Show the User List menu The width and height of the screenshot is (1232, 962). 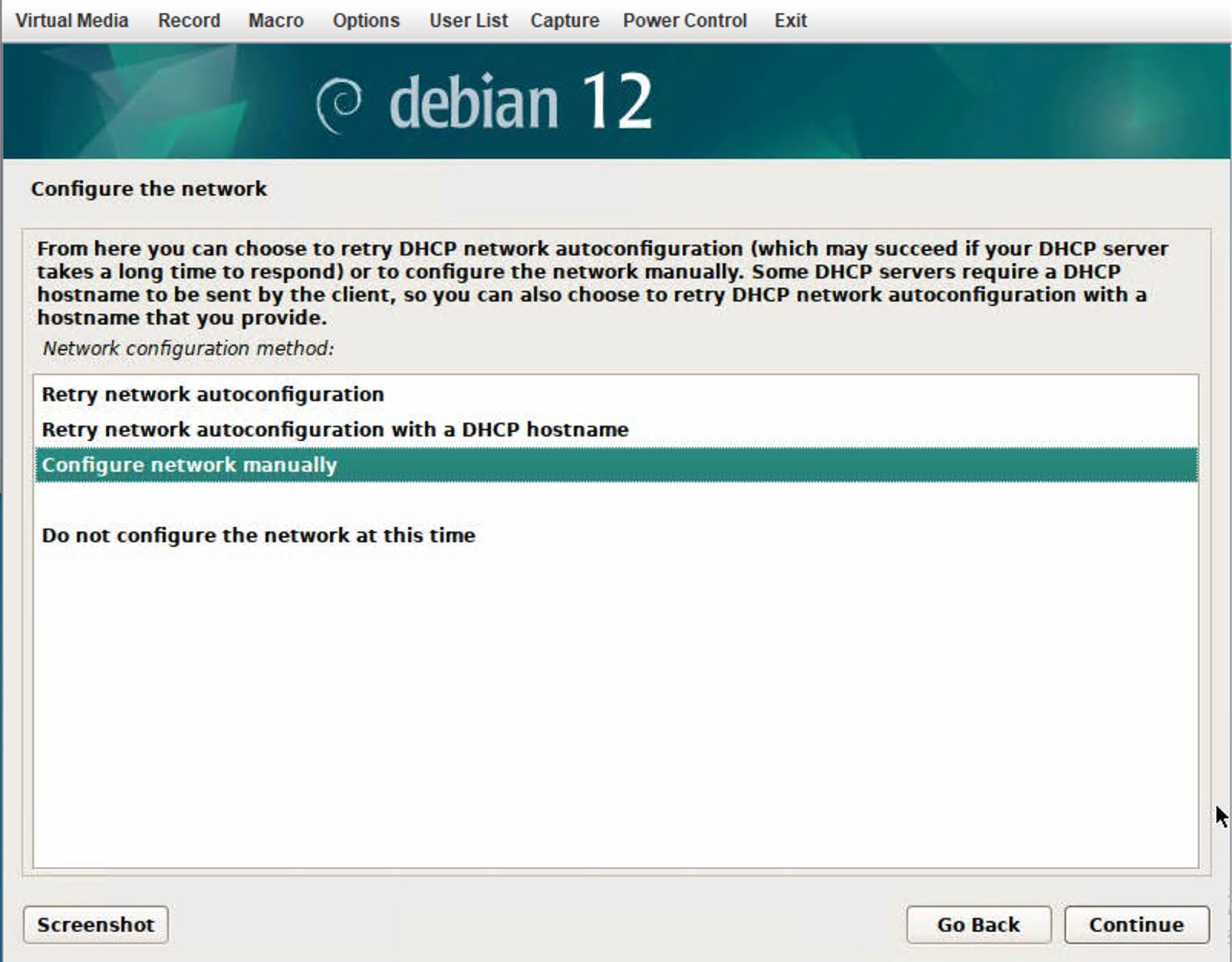[x=468, y=21]
